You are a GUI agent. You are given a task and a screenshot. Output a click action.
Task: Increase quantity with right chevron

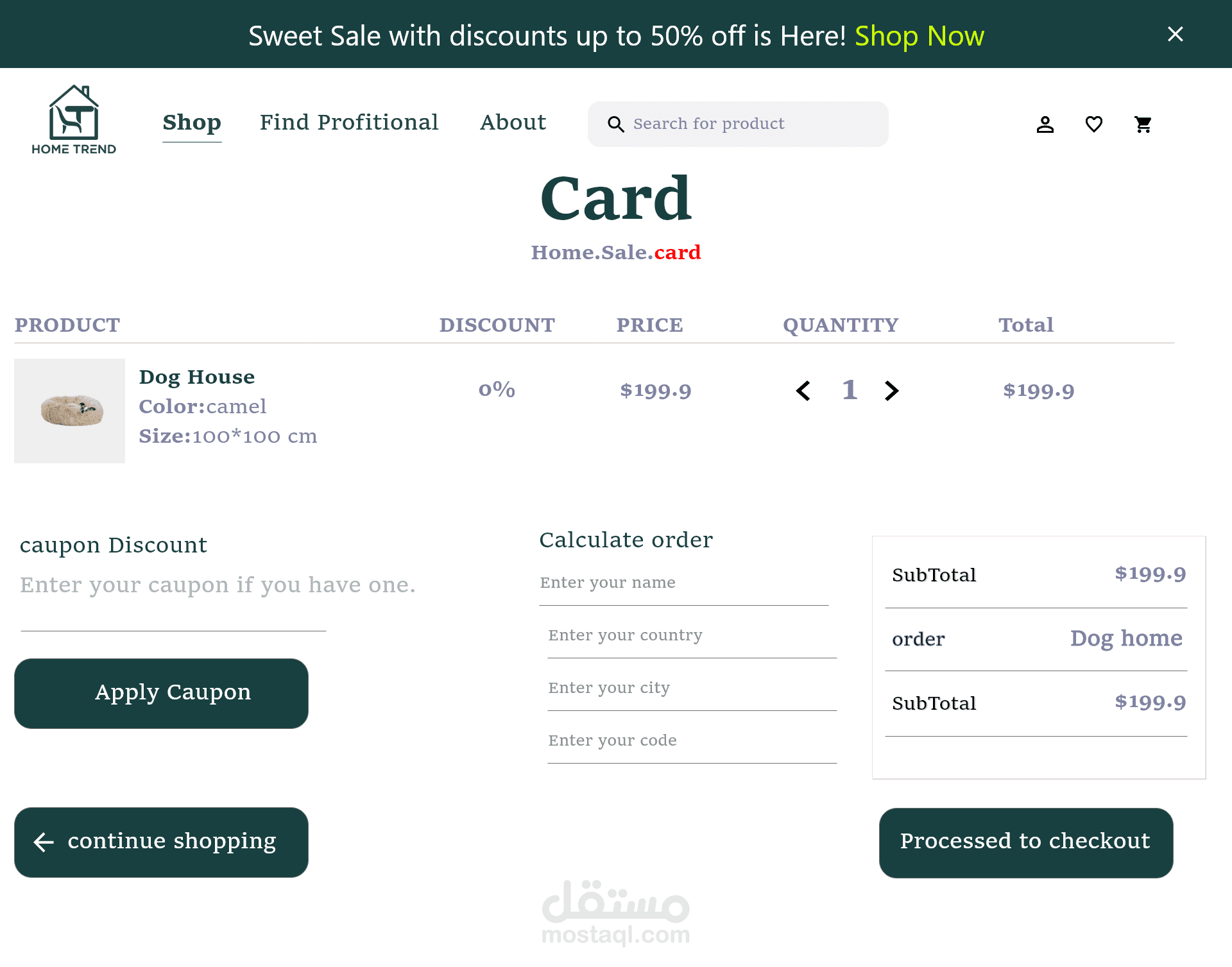pos(891,390)
